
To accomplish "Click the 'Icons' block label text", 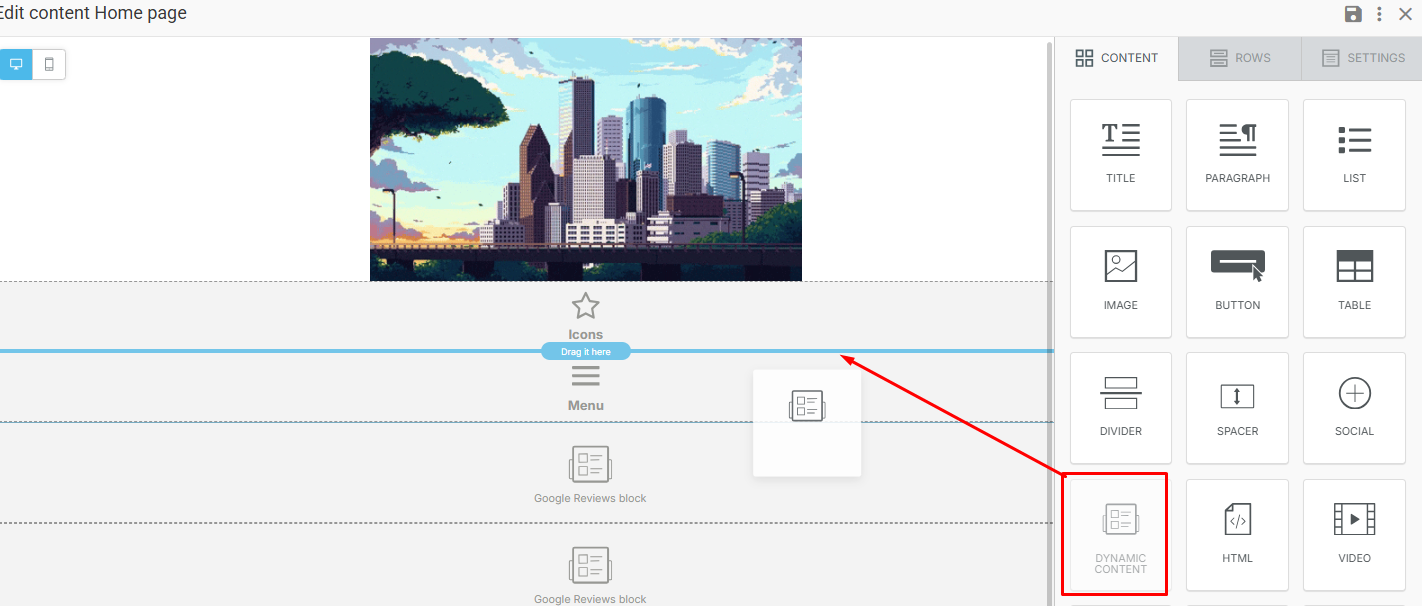I will pyautogui.click(x=586, y=335).
